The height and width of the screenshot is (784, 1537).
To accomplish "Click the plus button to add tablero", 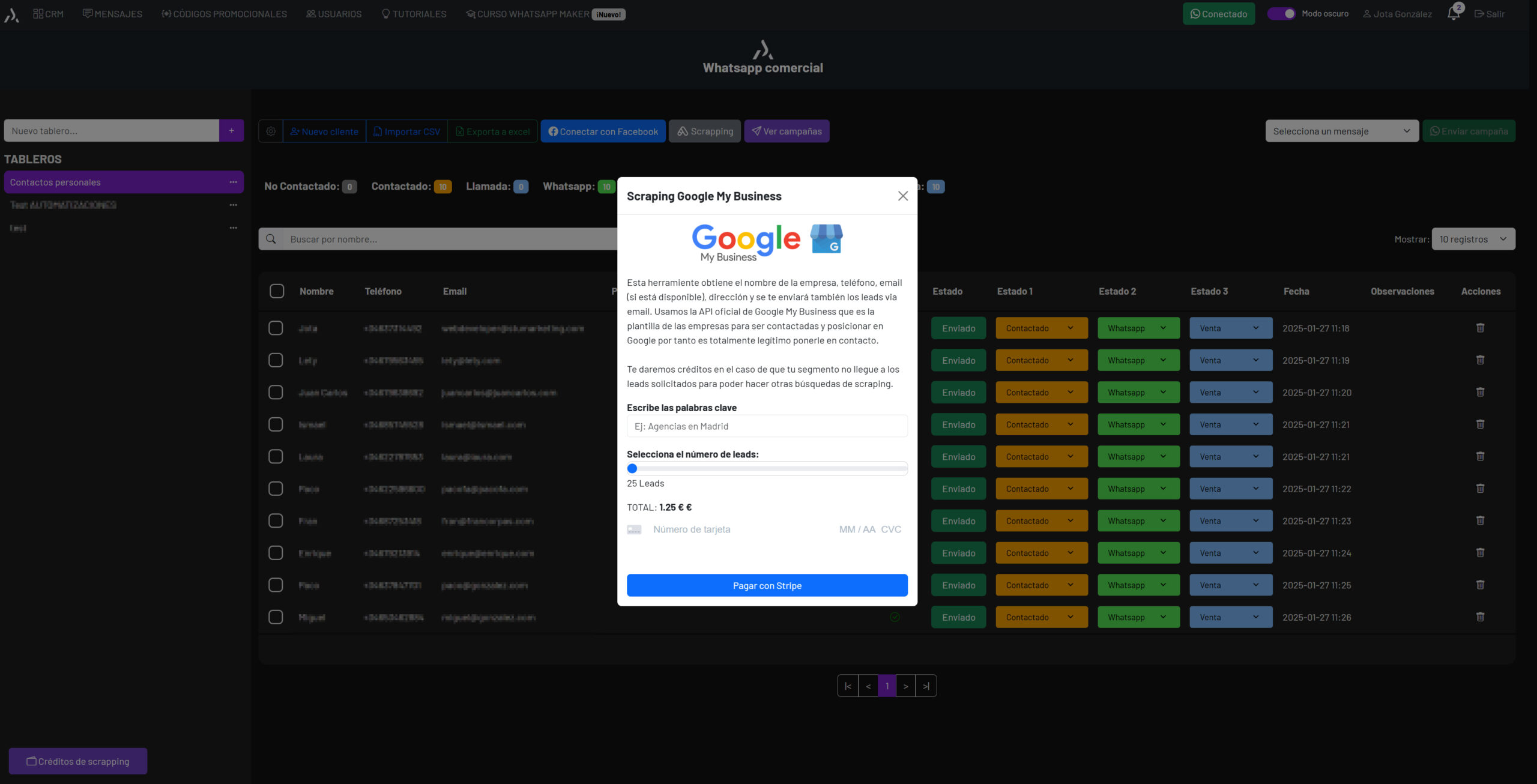I will coord(231,131).
